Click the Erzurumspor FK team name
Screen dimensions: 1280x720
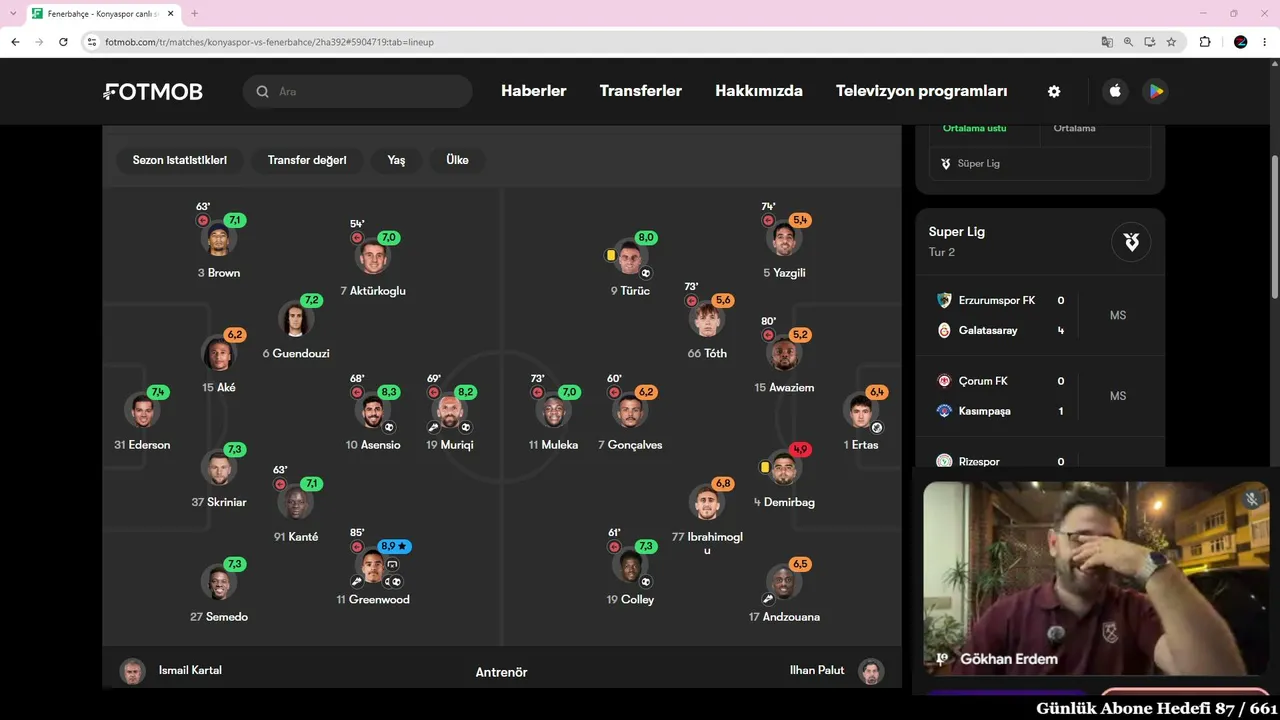tap(997, 300)
